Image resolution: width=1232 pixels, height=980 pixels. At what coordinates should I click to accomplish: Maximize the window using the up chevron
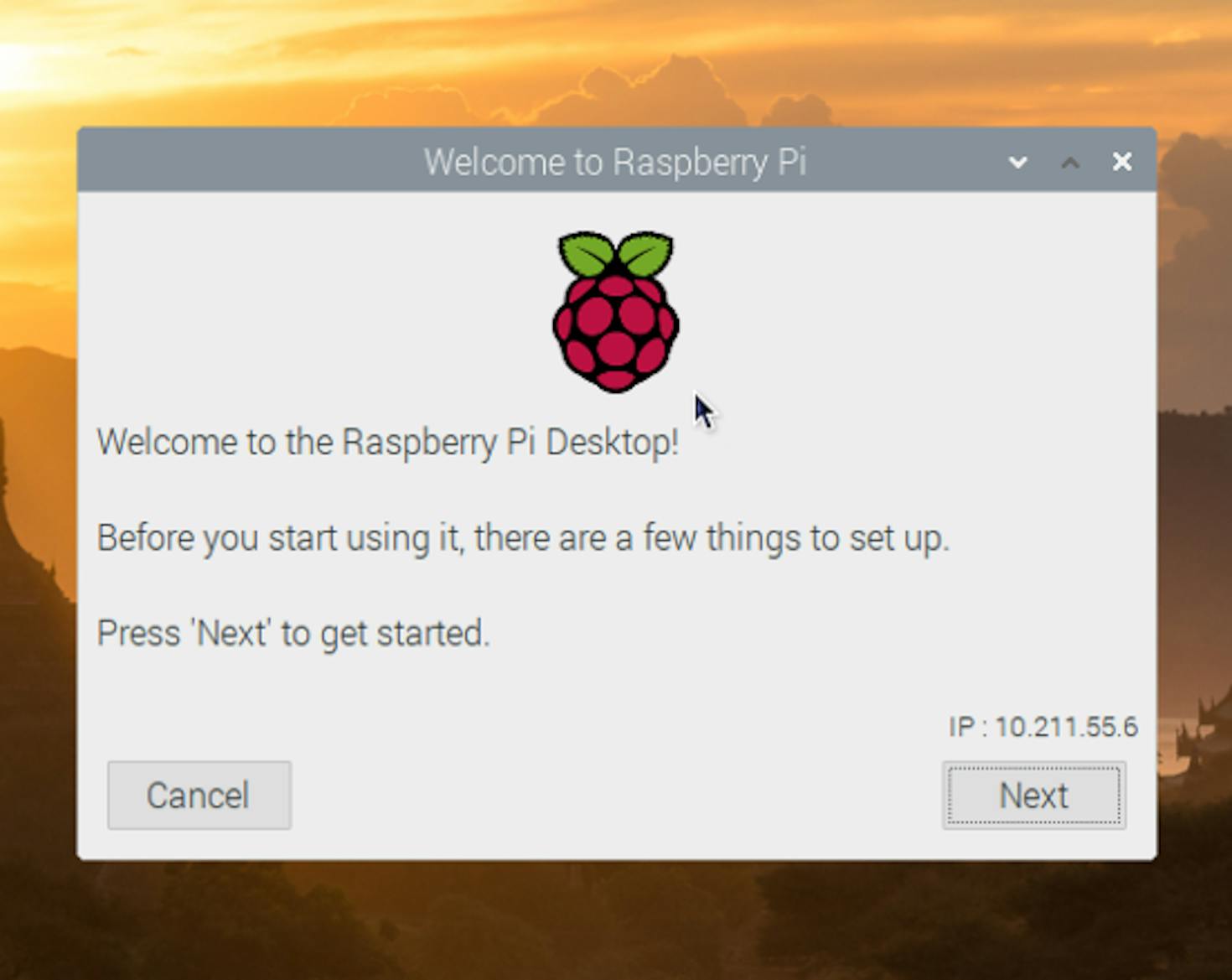[1070, 162]
